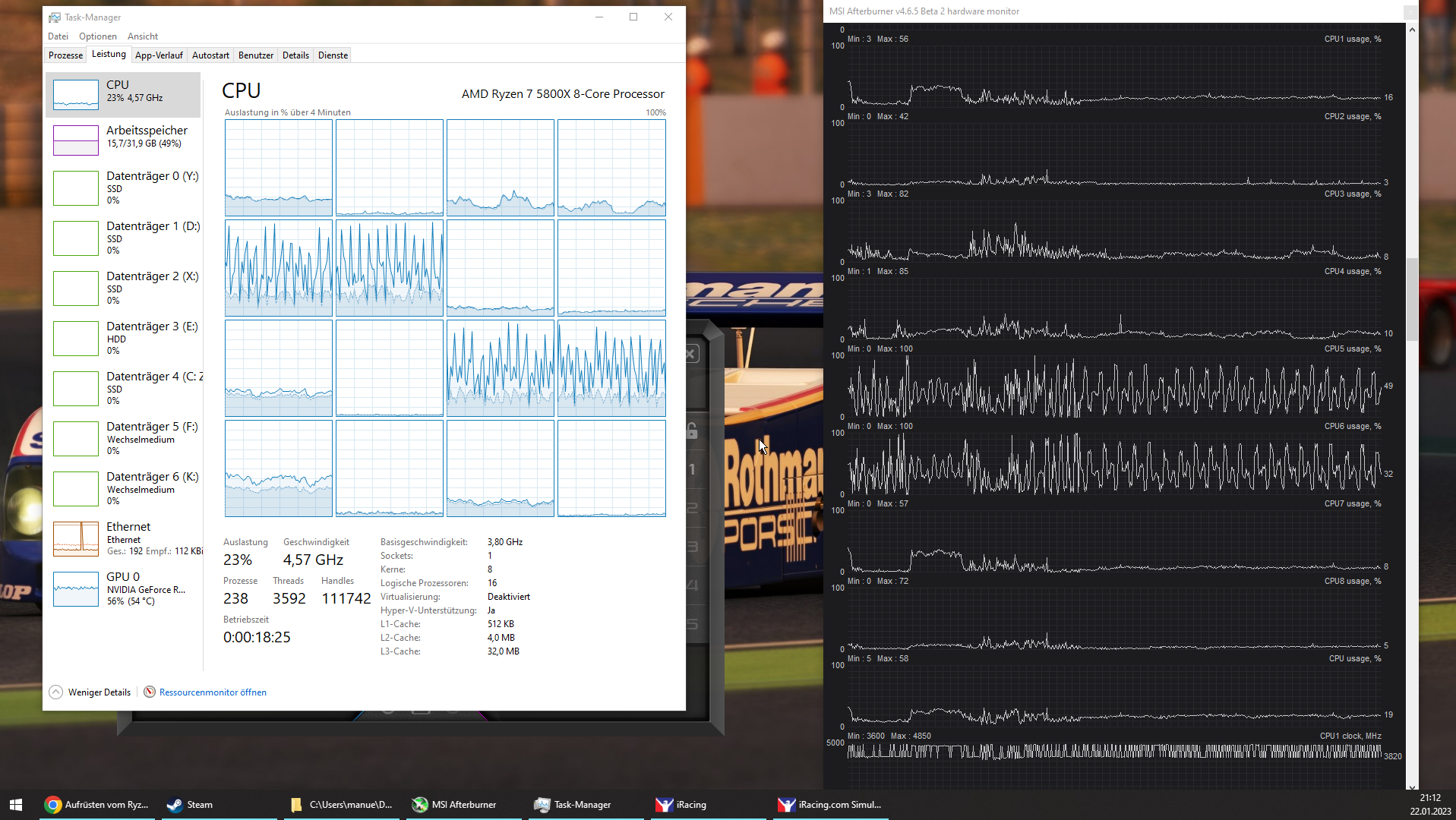Select the Ethernet performance entry
This screenshot has width=1456, height=820.
coord(123,538)
